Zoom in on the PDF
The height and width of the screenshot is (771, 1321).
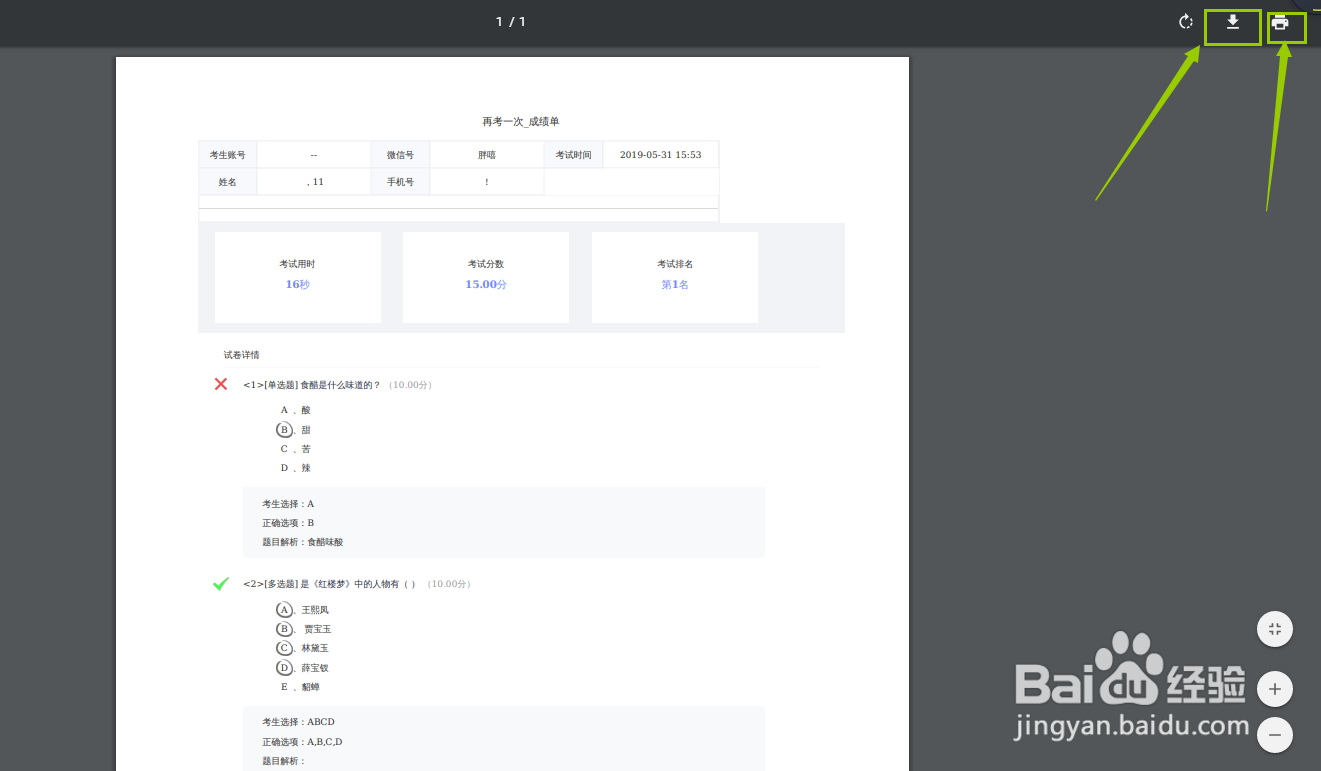[1275, 689]
